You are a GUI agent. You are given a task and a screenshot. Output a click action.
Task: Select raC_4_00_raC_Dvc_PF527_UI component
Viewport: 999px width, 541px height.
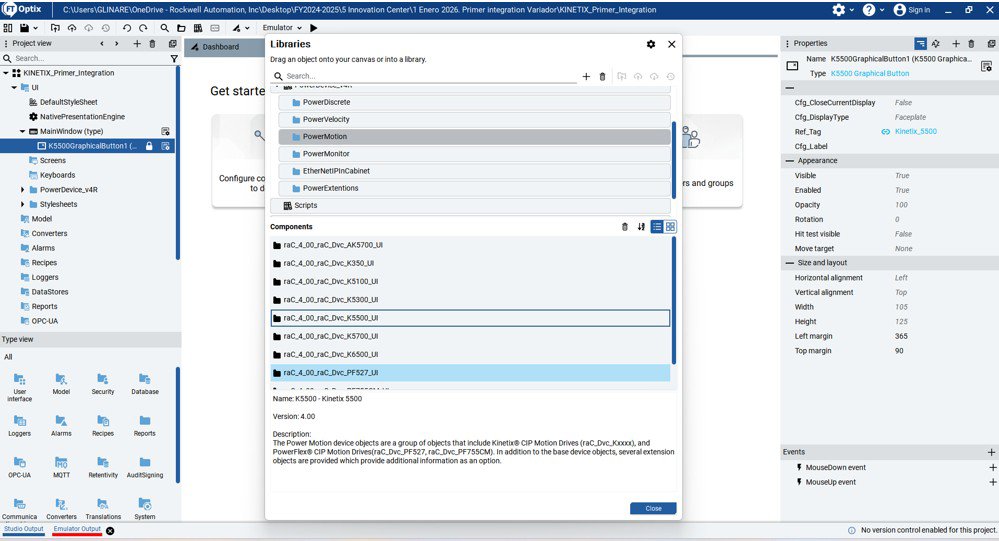coord(470,373)
